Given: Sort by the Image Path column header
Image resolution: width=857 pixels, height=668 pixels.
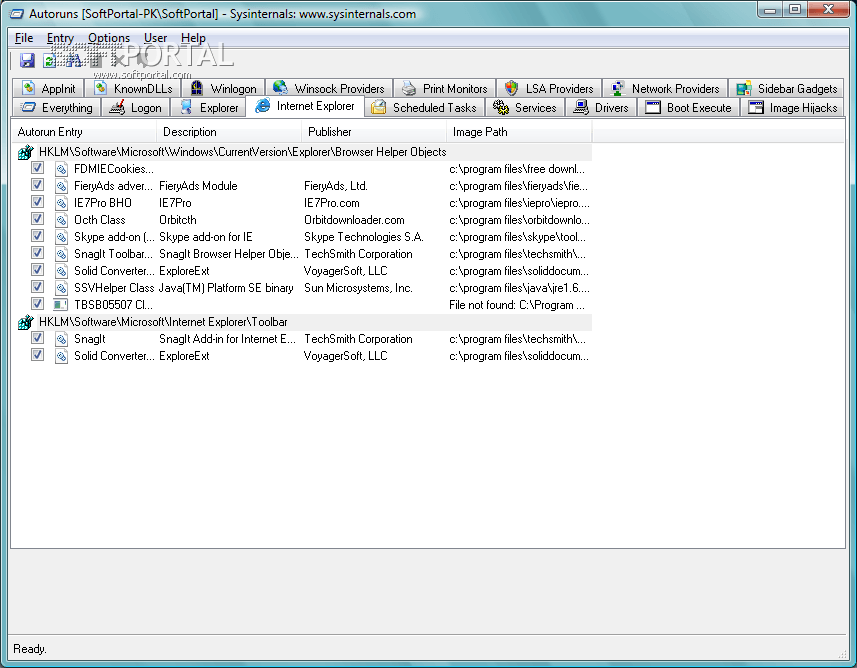Looking at the screenshot, I should tap(519, 132).
